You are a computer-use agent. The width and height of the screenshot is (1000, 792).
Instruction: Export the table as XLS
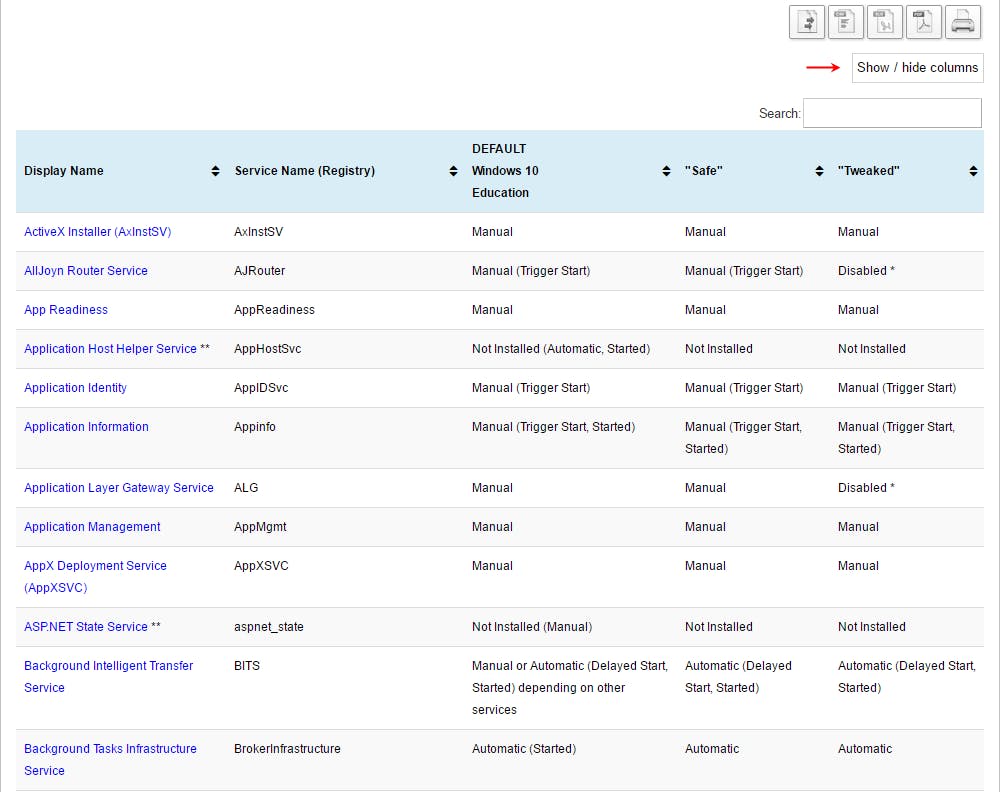pyautogui.click(x=885, y=22)
